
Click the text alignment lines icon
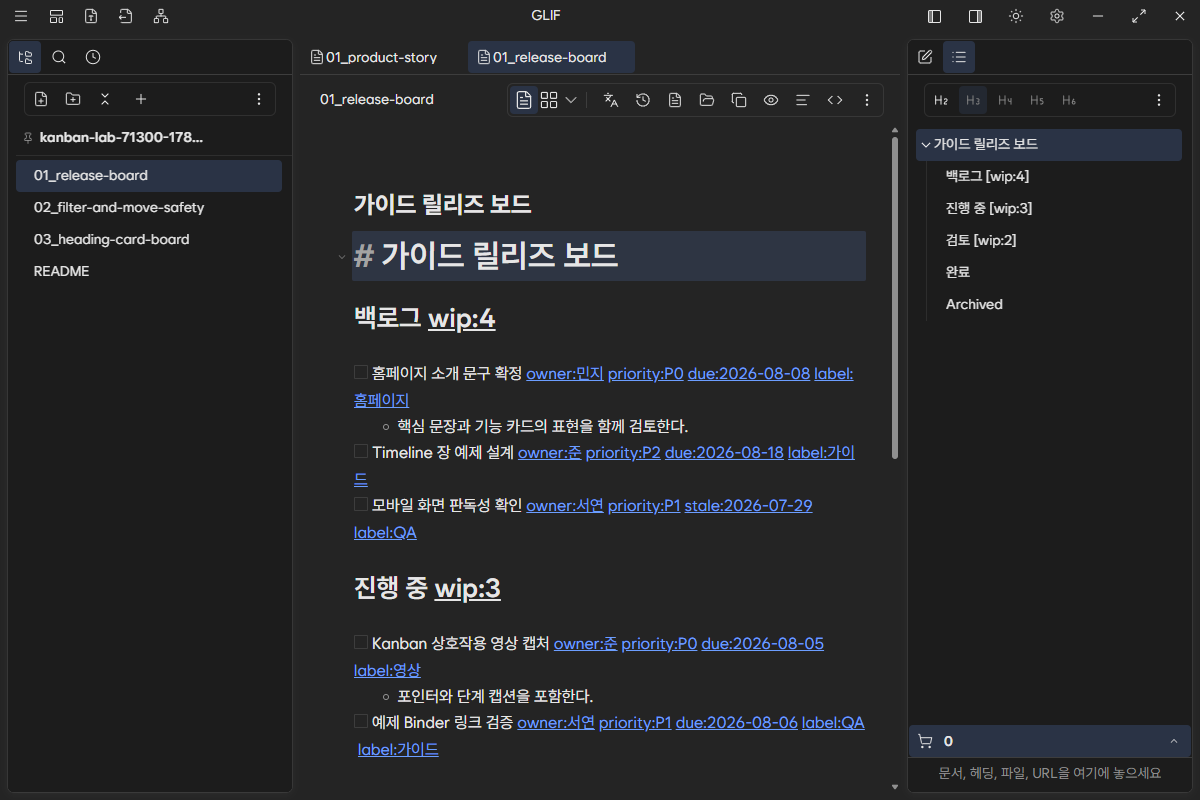point(802,100)
